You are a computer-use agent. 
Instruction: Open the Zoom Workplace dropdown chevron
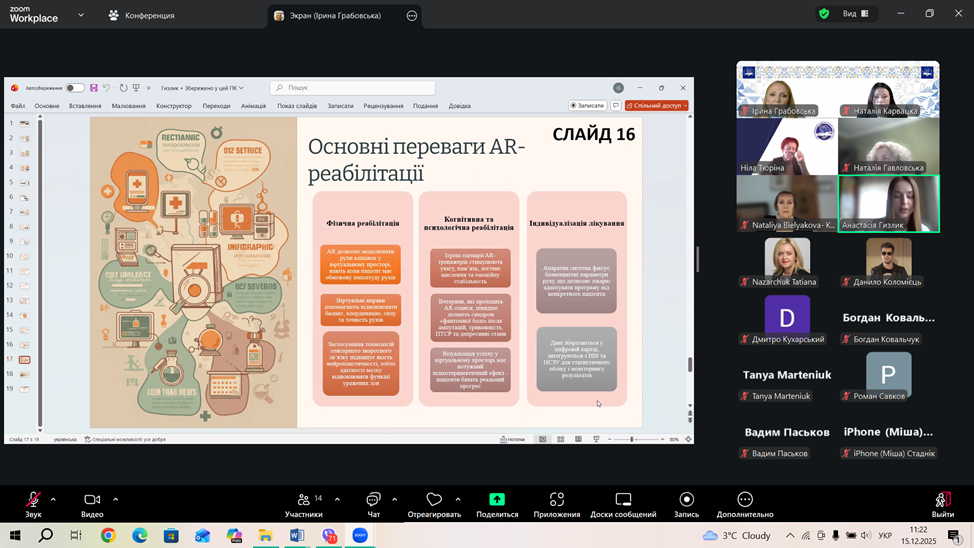coord(81,15)
